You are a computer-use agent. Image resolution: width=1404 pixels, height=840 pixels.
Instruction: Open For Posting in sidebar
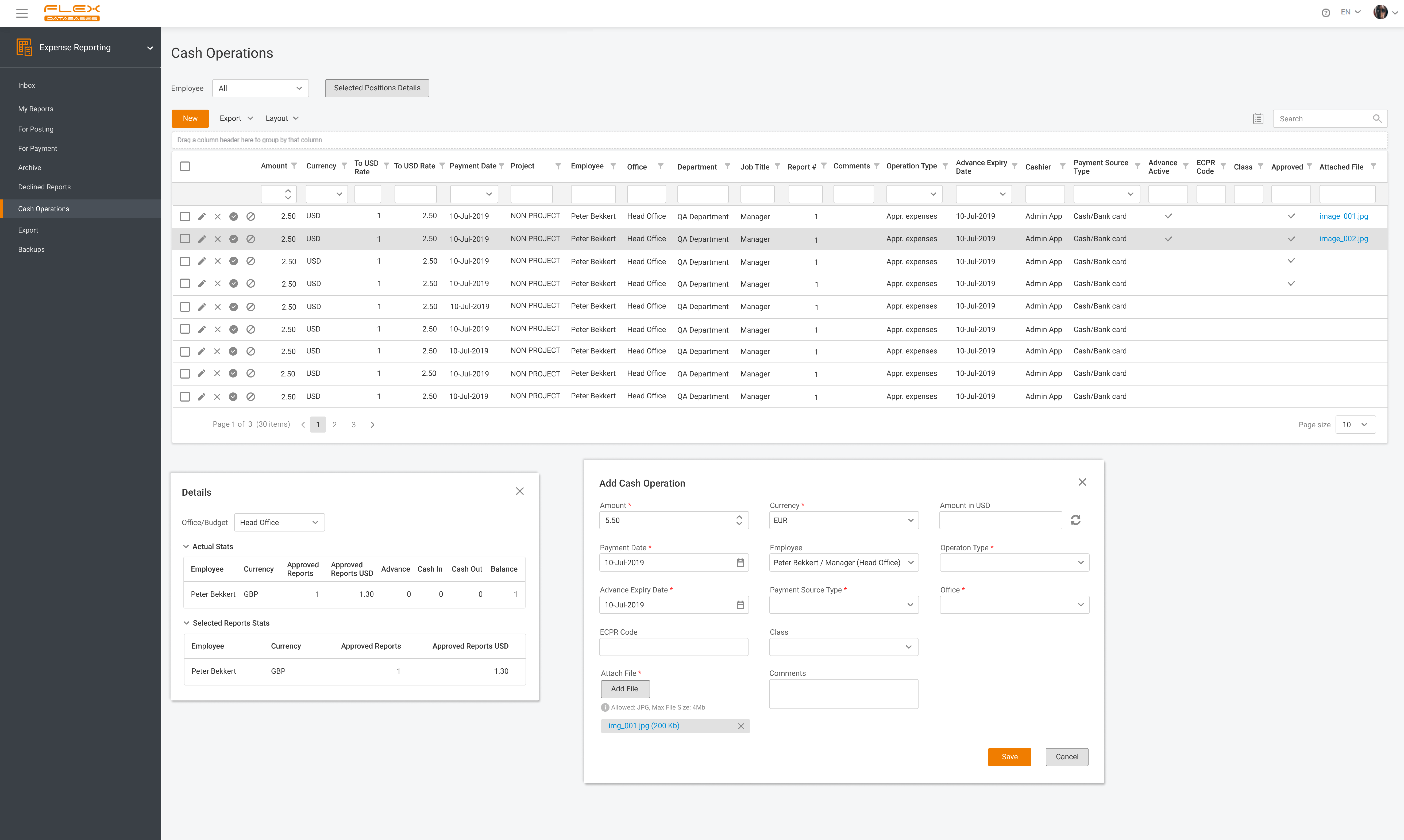pyautogui.click(x=36, y=129)
